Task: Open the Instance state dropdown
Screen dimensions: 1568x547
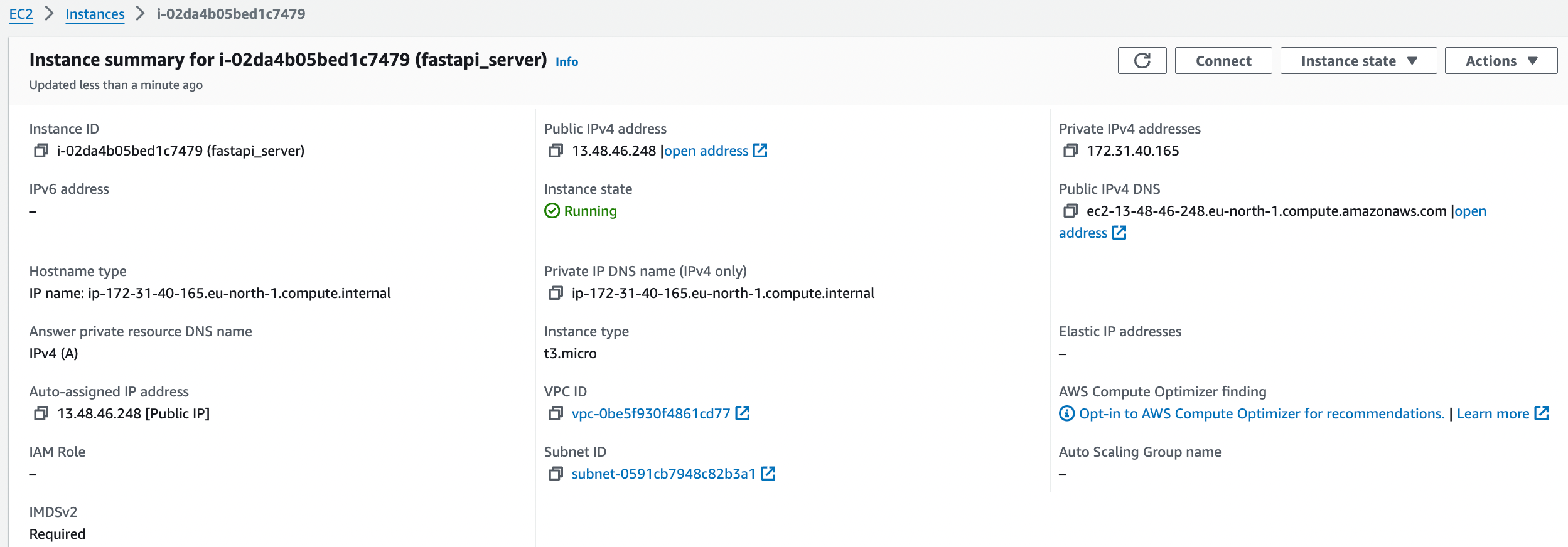Action: pos(1358,61)
